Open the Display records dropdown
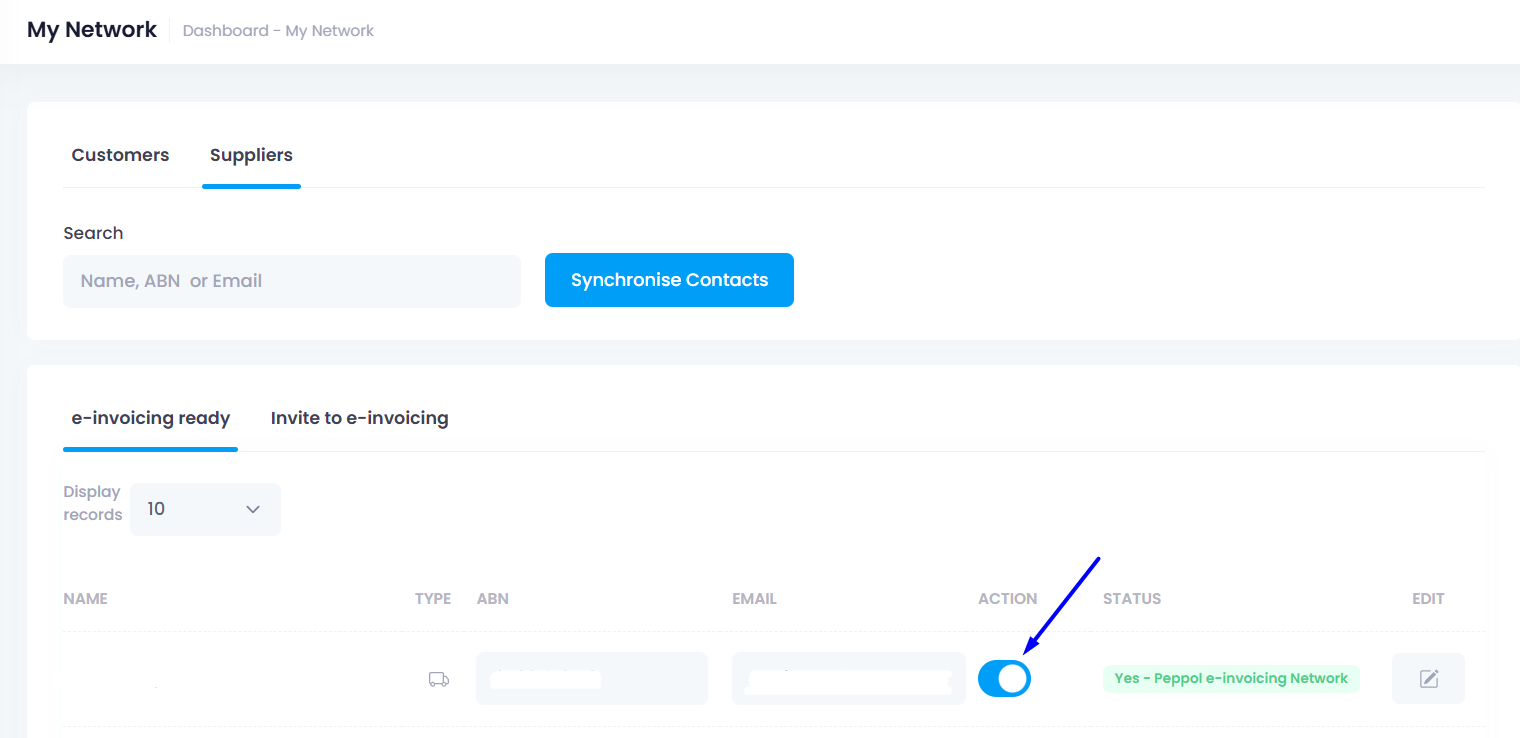This screenshot has height=738, width=1520. pos(205,509)
